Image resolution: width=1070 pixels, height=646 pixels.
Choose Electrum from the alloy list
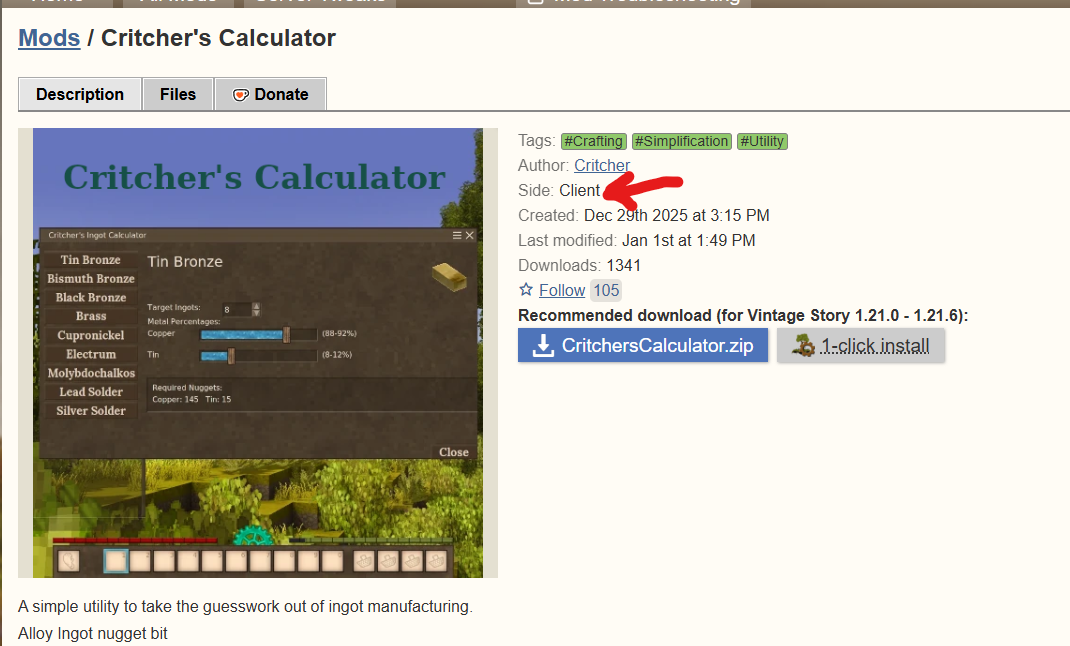91,354
